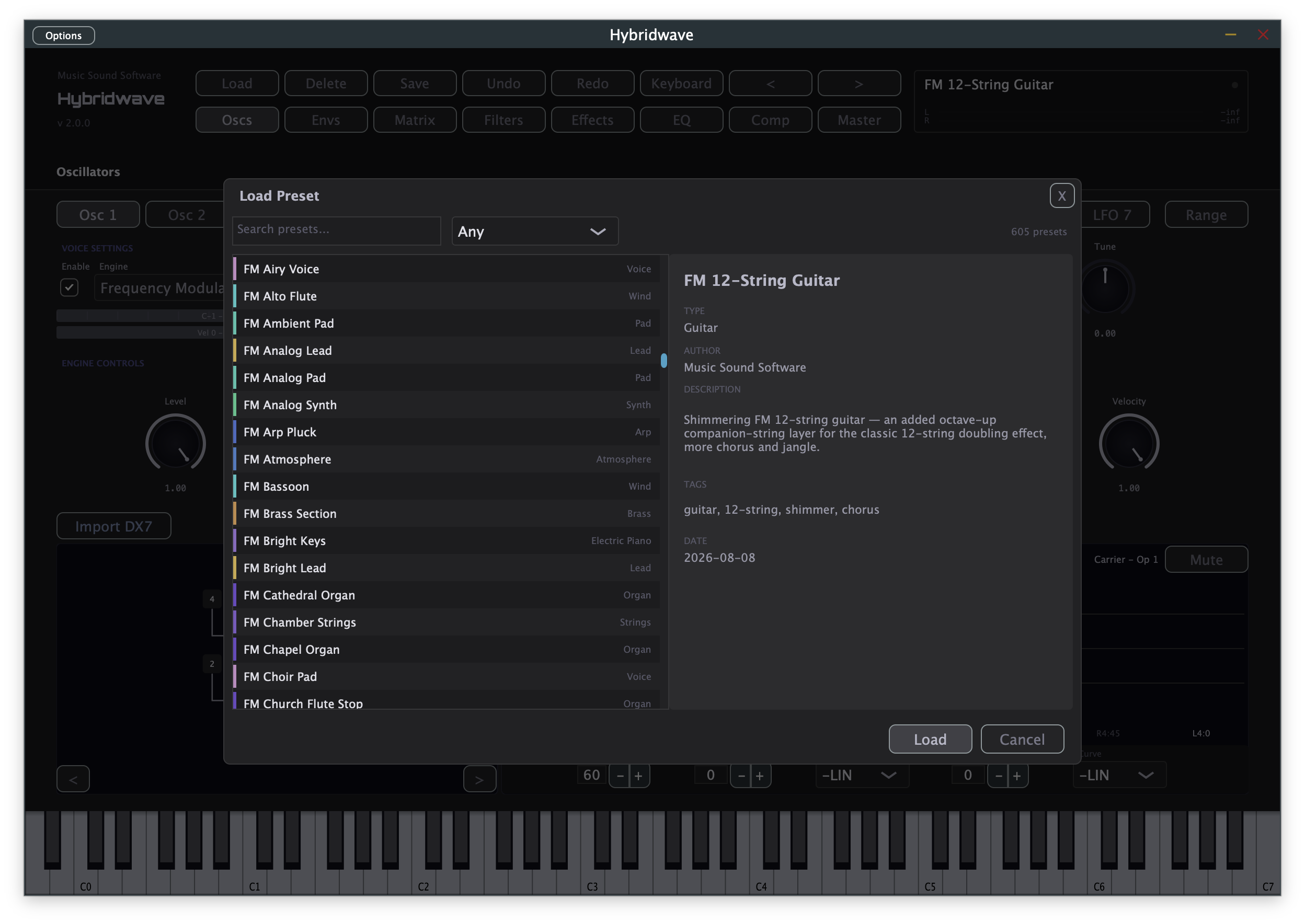Select the FM Chapel Organ preset
Image resolution: width=1305 pixels, height=924 pixels.
tap(446, 650)
